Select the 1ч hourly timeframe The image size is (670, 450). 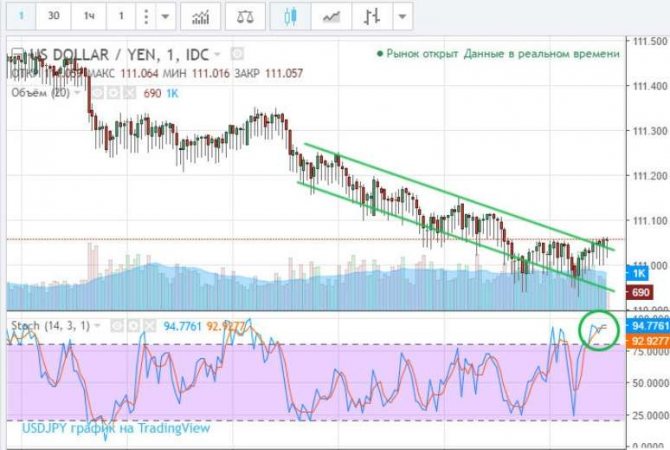90,17
